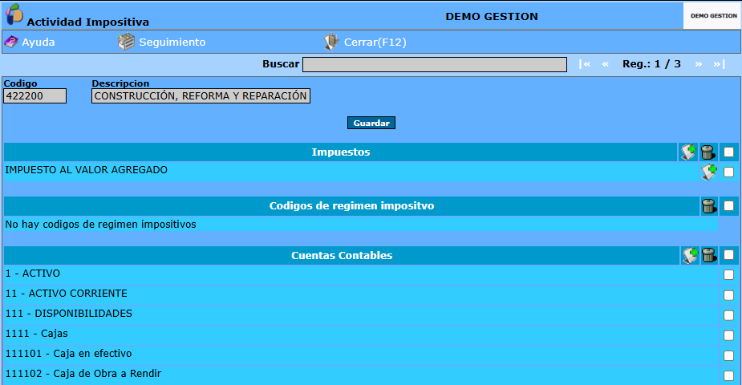The image size is (742, 385).
Task: Select the '1111 - Cajas' row text
Action: point(36,333)
